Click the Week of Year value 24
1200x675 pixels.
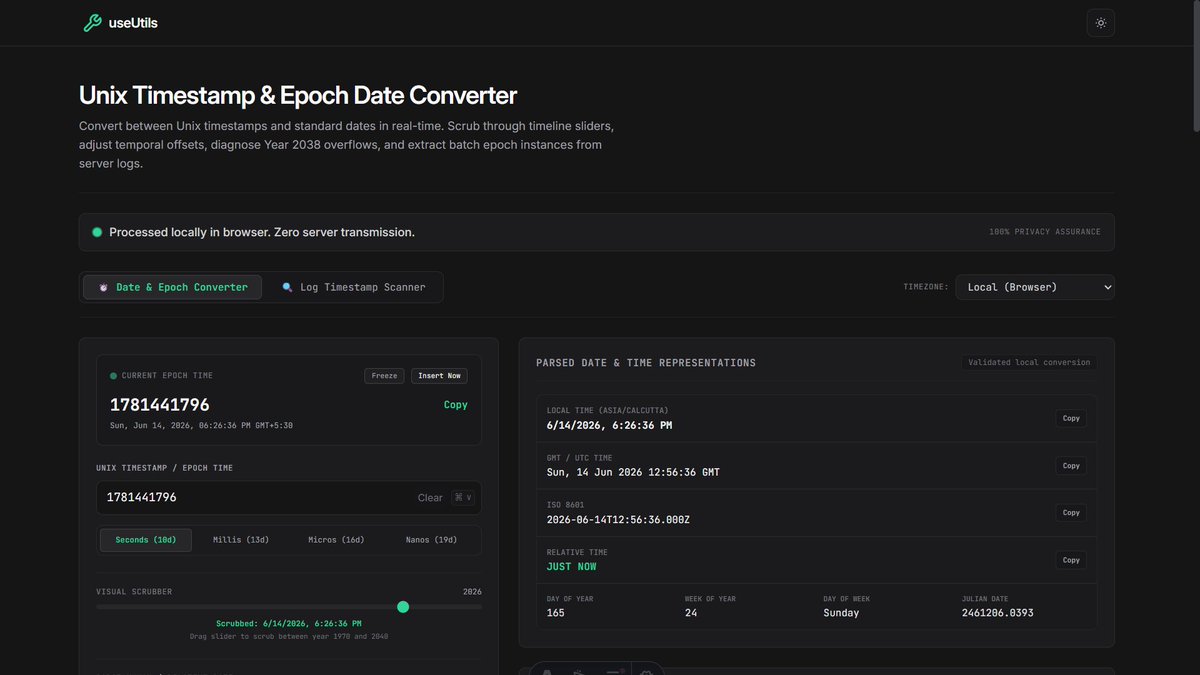click(x=691, y=613)
